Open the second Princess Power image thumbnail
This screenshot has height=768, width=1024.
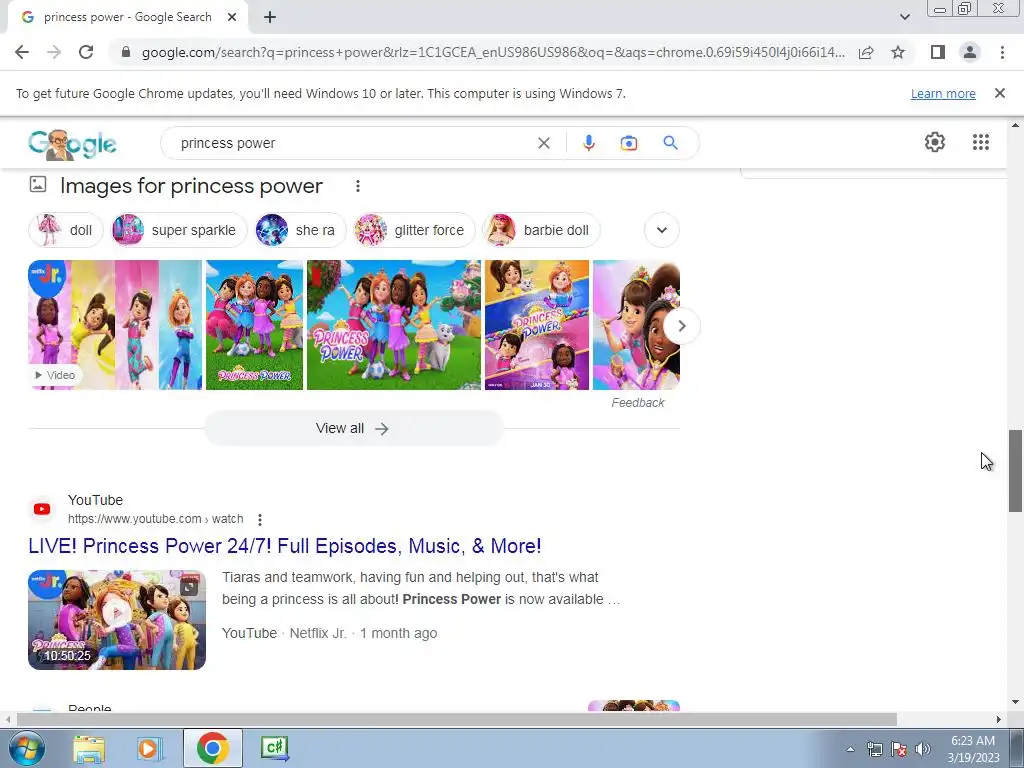(x=254, y=325)
